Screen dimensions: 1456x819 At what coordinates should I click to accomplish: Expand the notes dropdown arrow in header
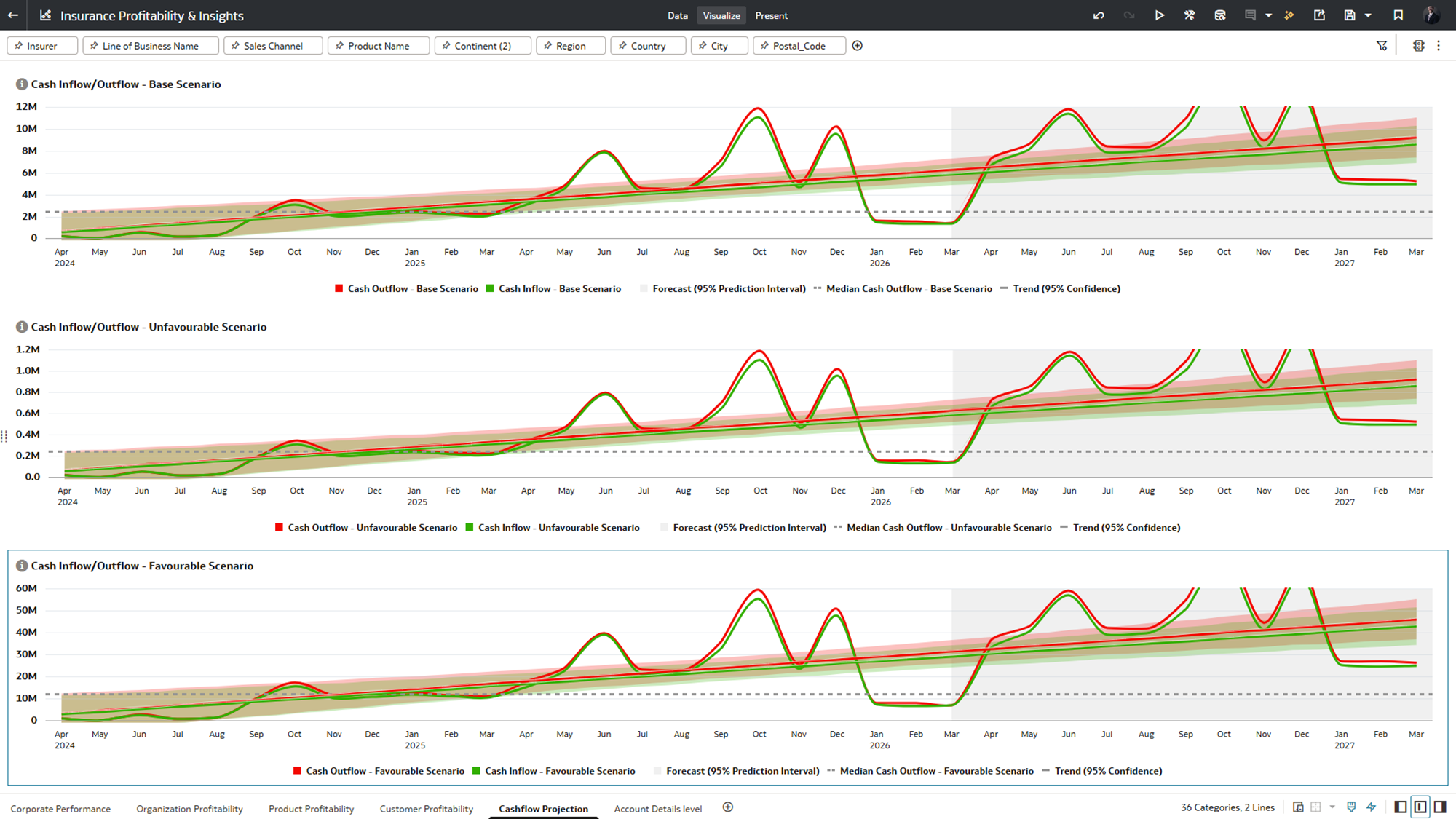coord(1268,15)
